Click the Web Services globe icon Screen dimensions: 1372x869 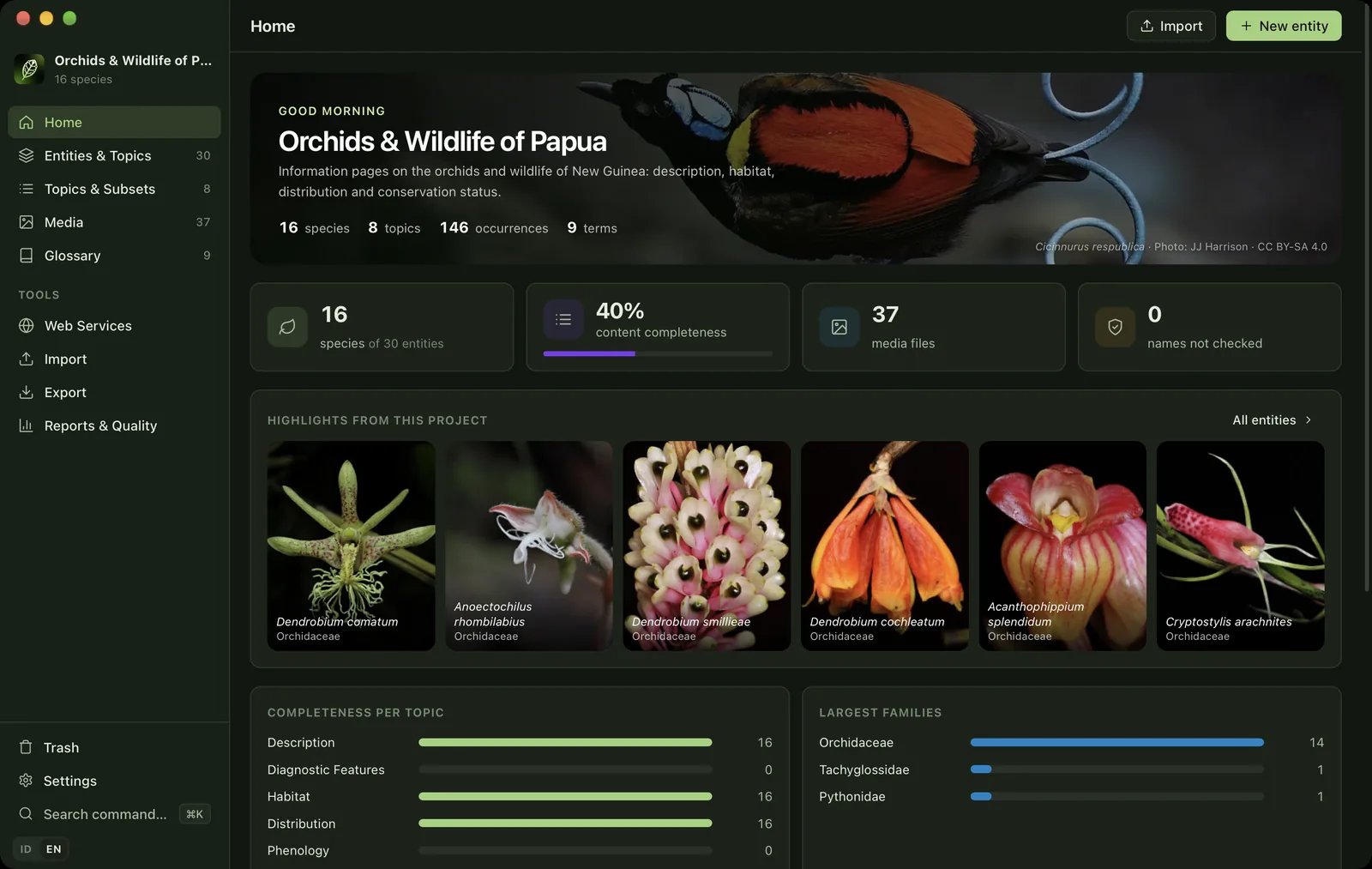[27, 326]
